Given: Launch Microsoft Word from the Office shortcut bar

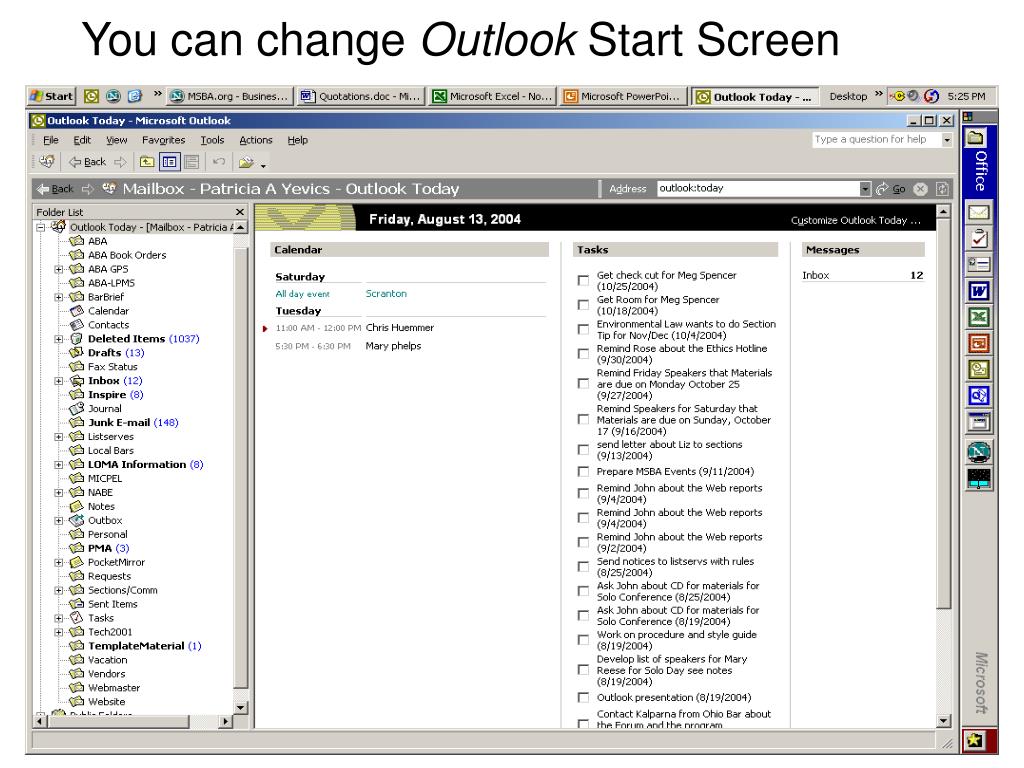Looking at the screenshot, I should pos(978,291).
